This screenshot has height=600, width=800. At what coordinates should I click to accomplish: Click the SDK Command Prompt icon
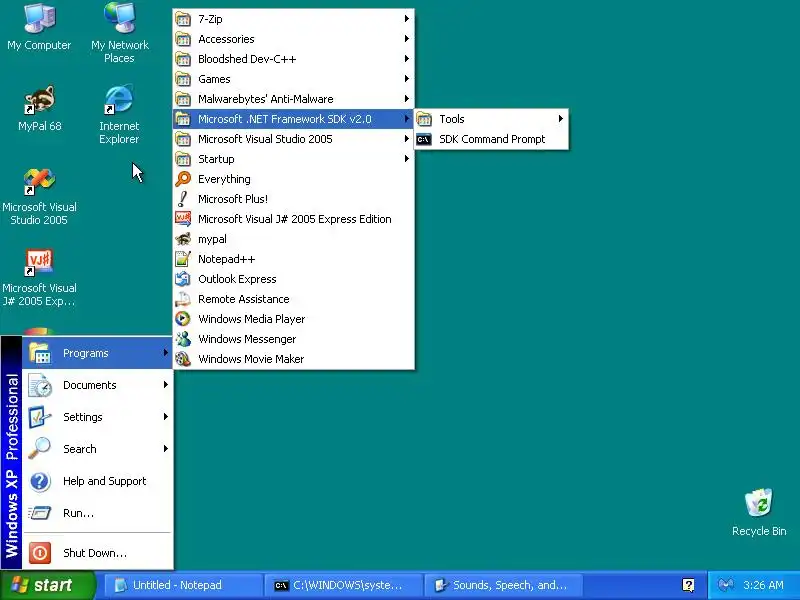click(423, 139)
